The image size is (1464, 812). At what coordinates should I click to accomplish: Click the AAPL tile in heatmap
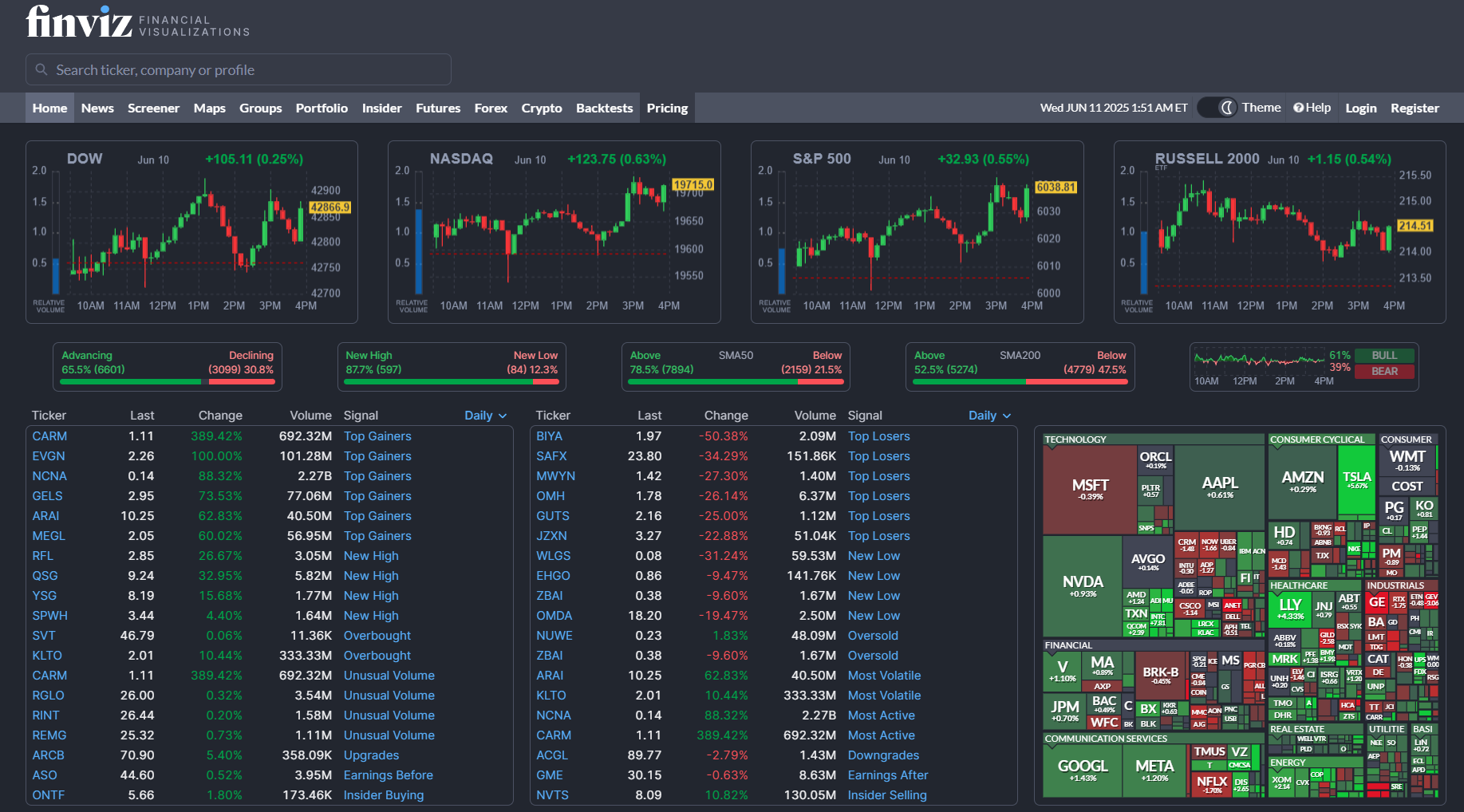[1220, 487]
